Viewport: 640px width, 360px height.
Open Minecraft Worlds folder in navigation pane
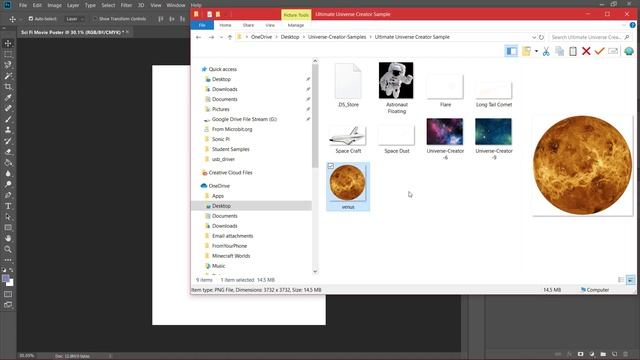click(x=231, y=256)
